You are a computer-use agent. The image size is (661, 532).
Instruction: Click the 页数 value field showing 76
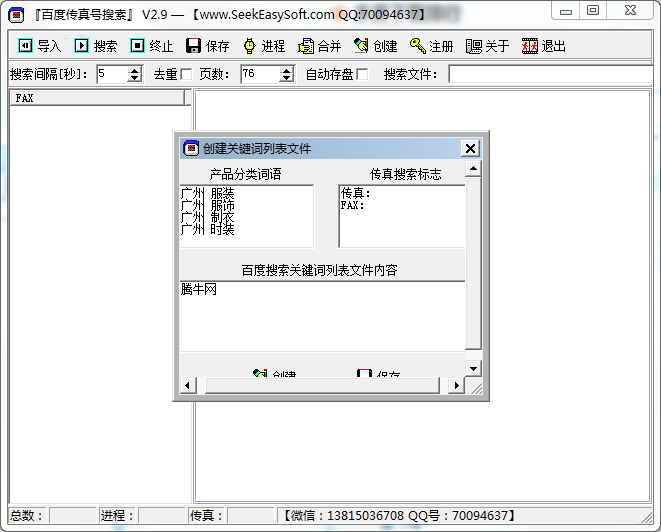[x=260, y=74]
